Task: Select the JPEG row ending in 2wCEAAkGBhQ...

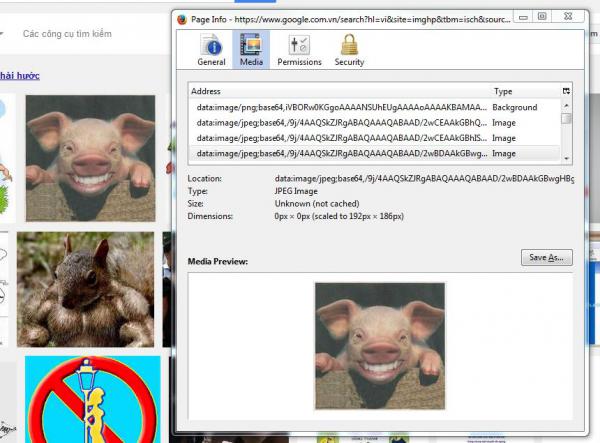Action: pos(374,123)
